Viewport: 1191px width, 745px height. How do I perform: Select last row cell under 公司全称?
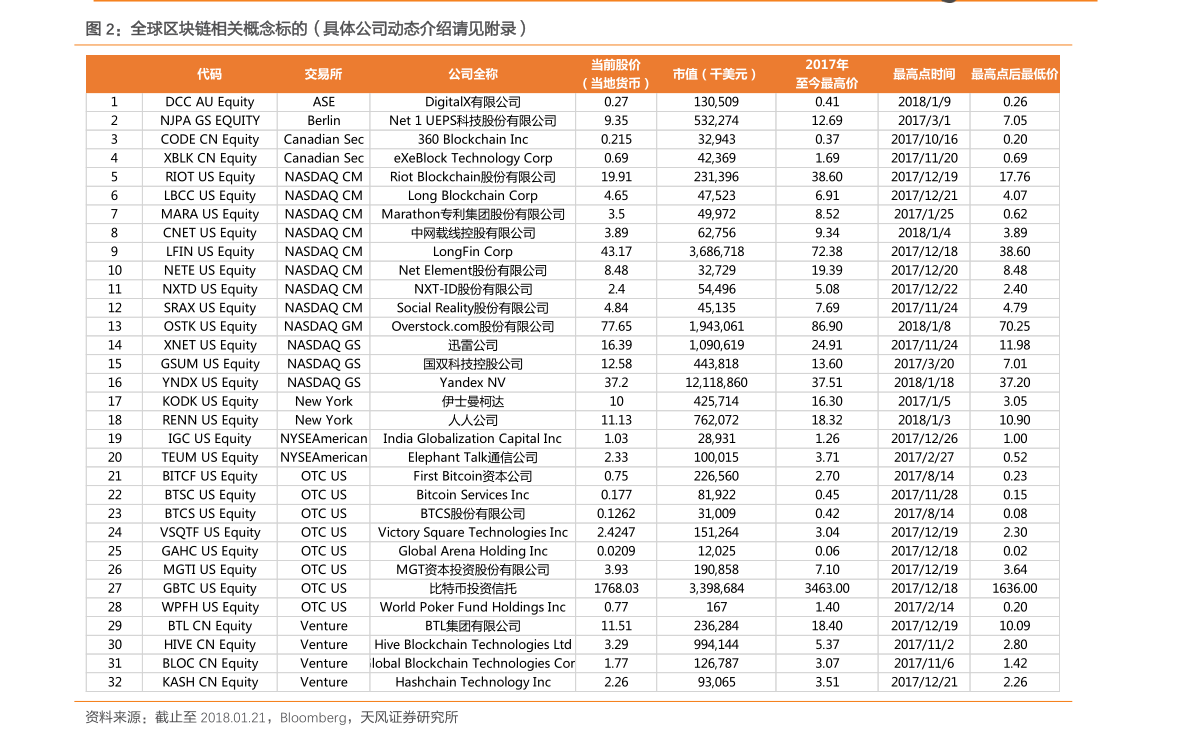tap(472, 682)
